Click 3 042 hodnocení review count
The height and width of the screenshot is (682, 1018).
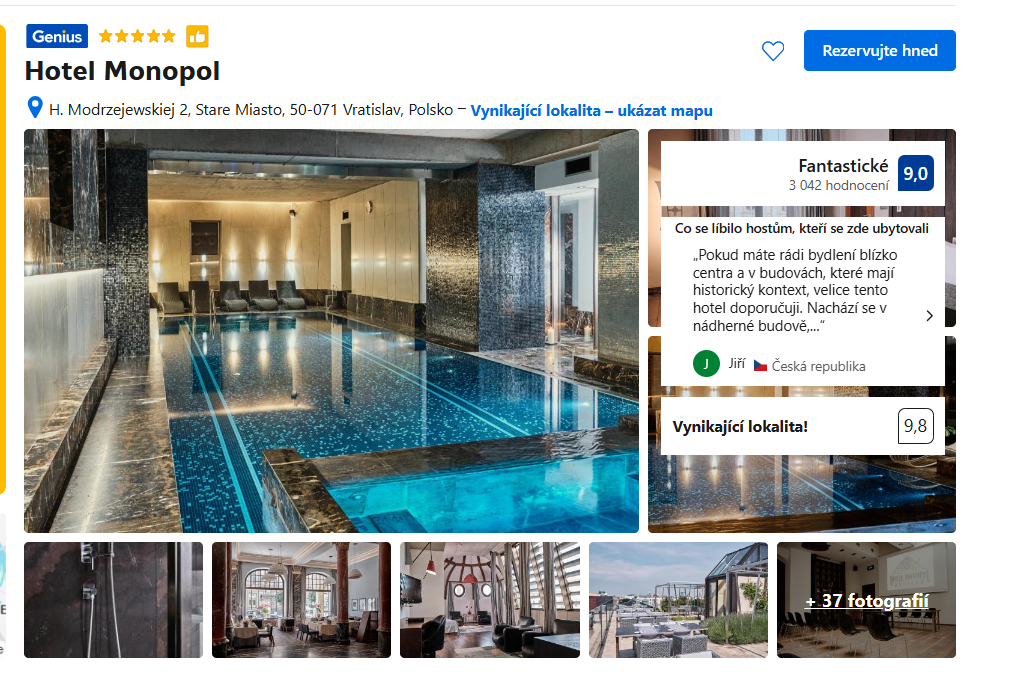pyautogui.click(x=838, y=186)
